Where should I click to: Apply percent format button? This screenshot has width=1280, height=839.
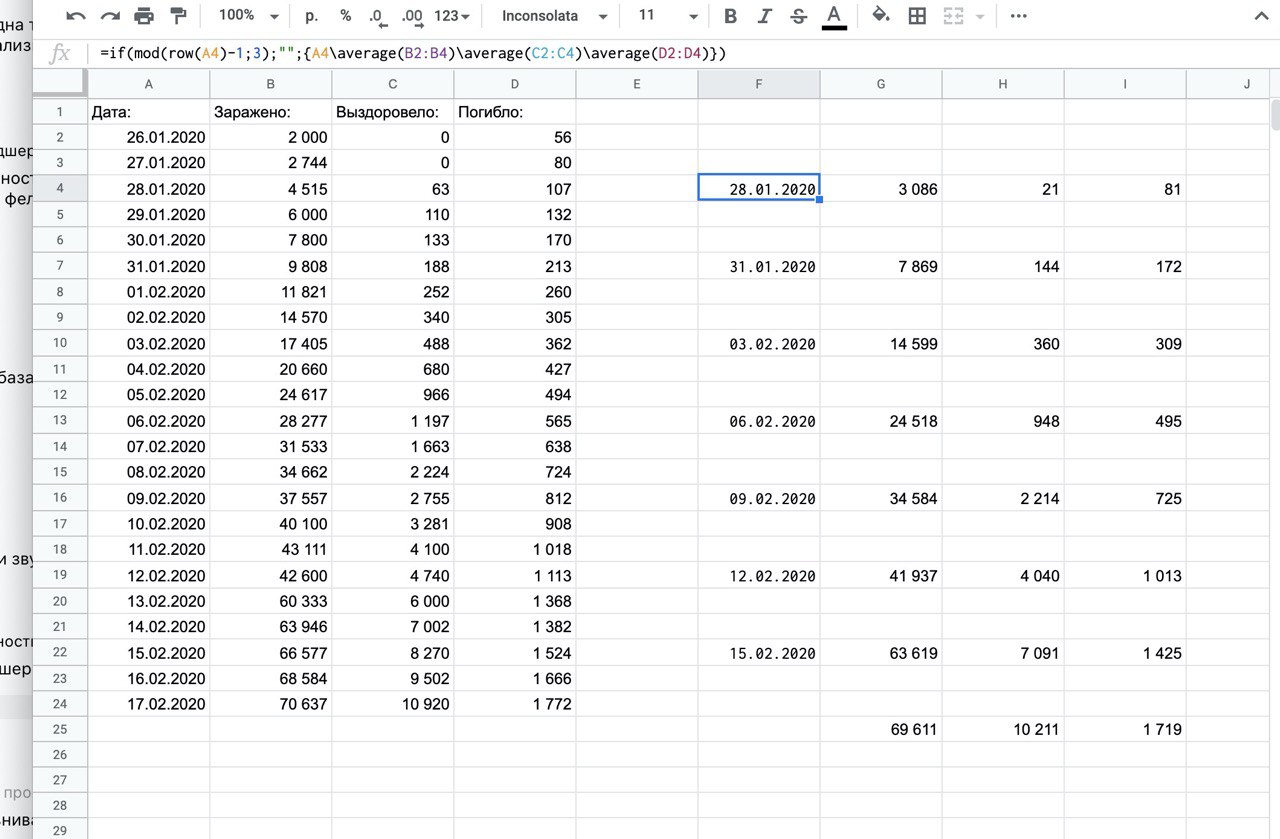[x=345, y=16]
